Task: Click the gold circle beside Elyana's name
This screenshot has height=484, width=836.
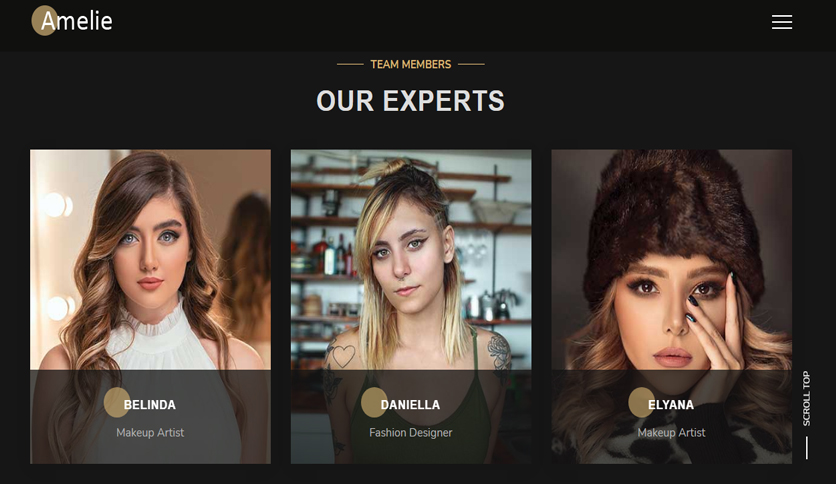Action: pos(641,402)
